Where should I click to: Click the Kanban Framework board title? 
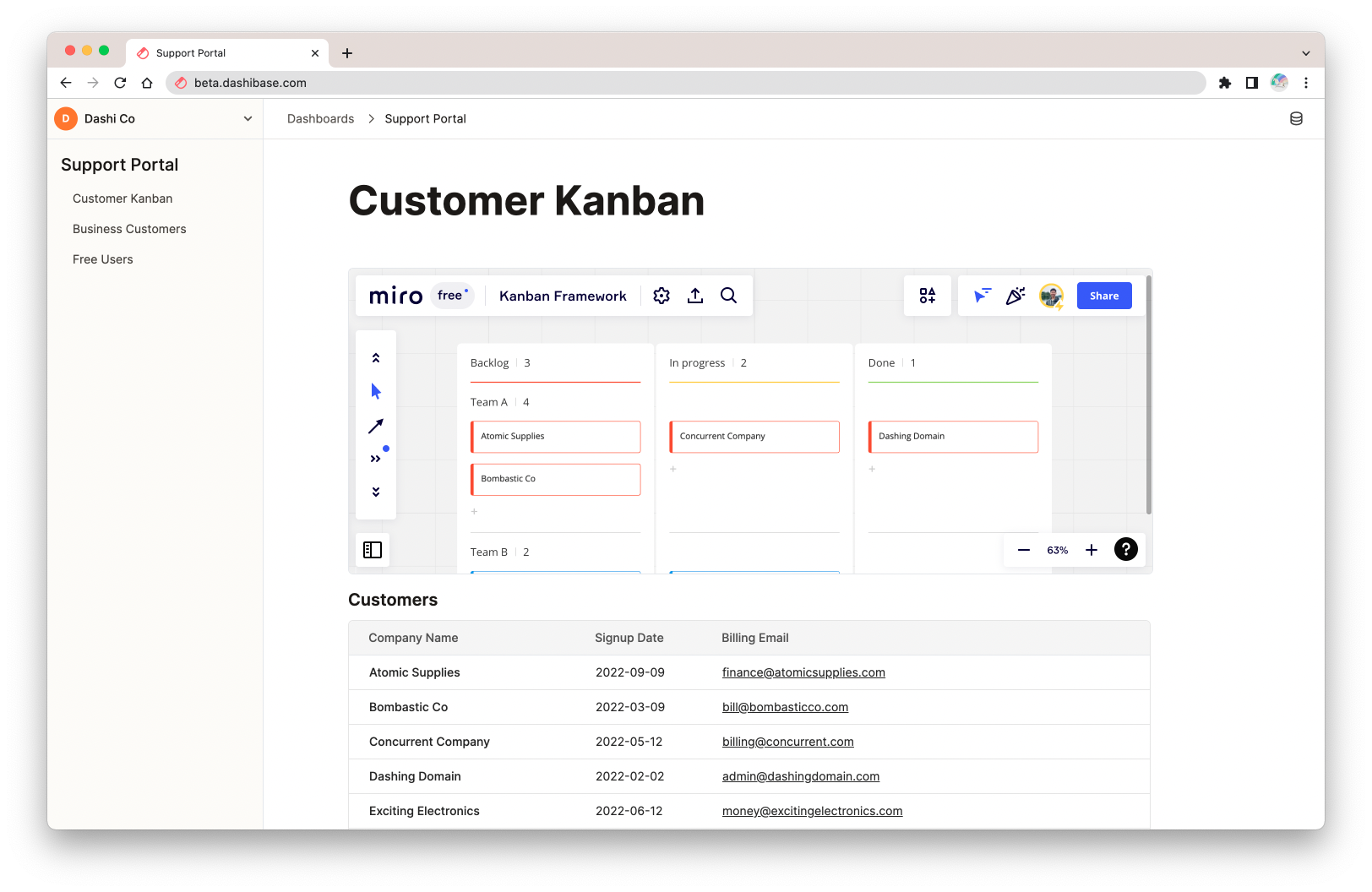(x=563, y=296)
